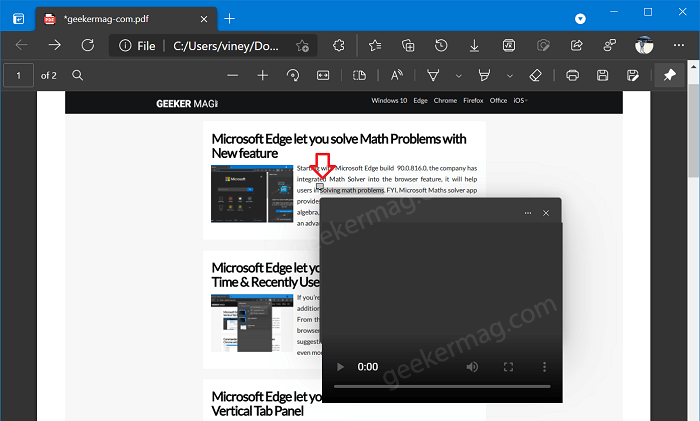Click the PDF page number field
The width and height of the screenshot is (700, 421).
click(x=18, y=75)
